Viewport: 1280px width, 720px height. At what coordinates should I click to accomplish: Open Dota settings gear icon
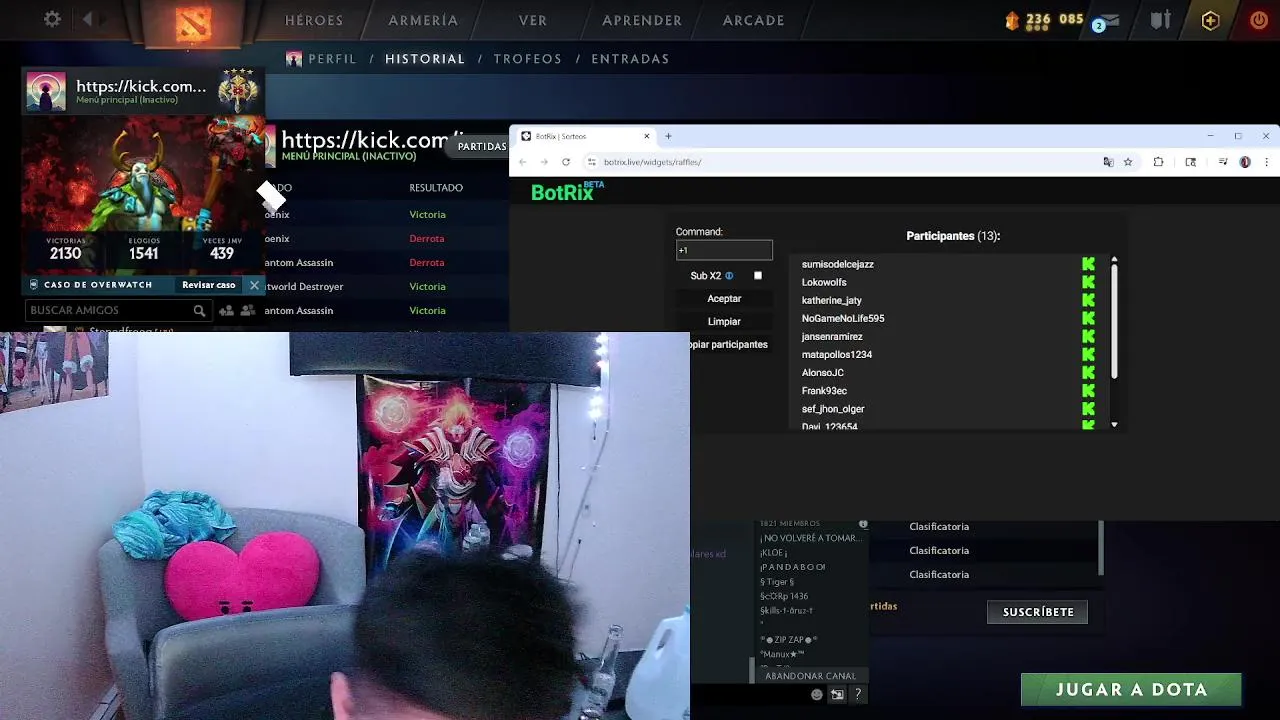point(52,19)
